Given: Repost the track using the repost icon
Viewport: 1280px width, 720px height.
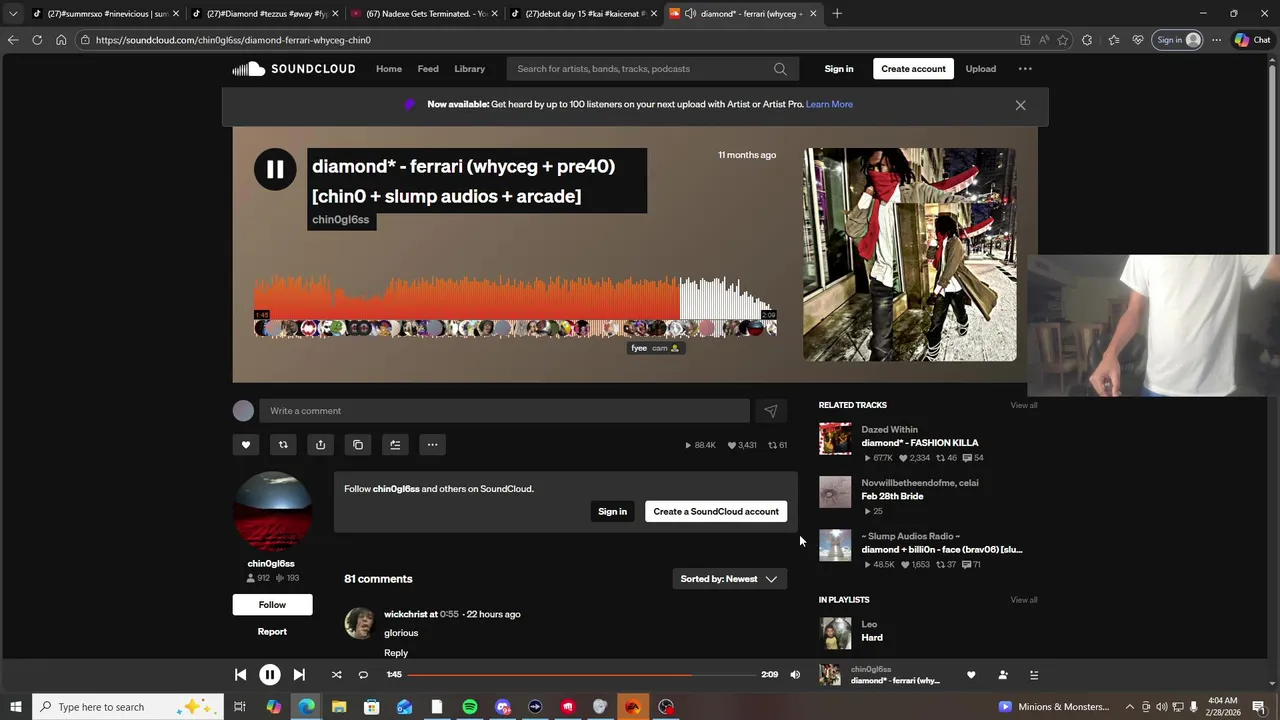Looking at the screenshot, I should click(x=283, y=445).
